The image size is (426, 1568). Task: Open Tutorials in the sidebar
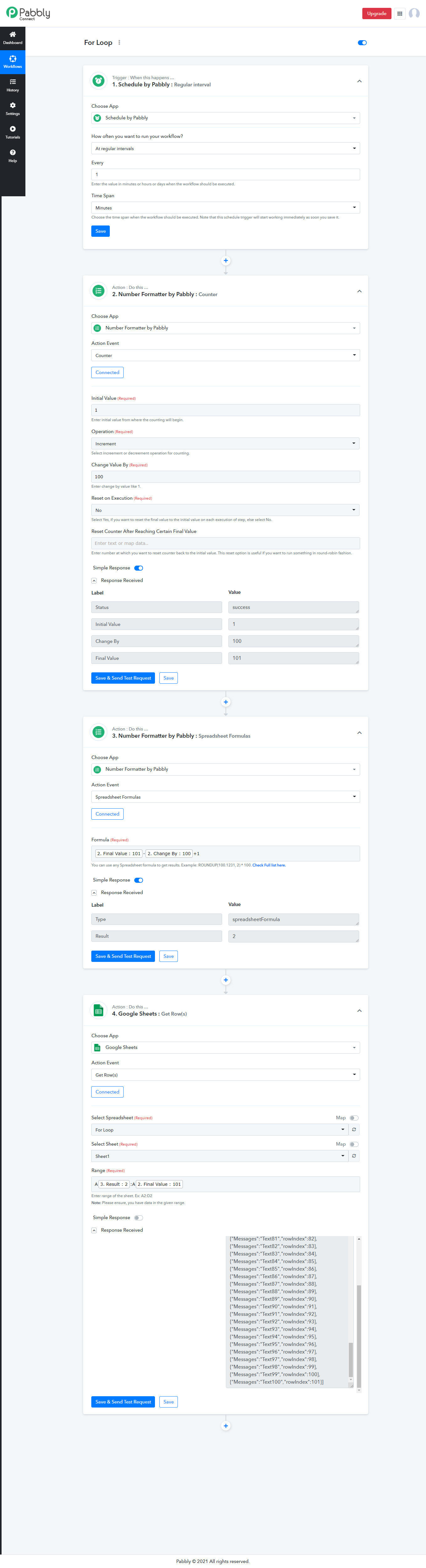click(x=13, y=132)
